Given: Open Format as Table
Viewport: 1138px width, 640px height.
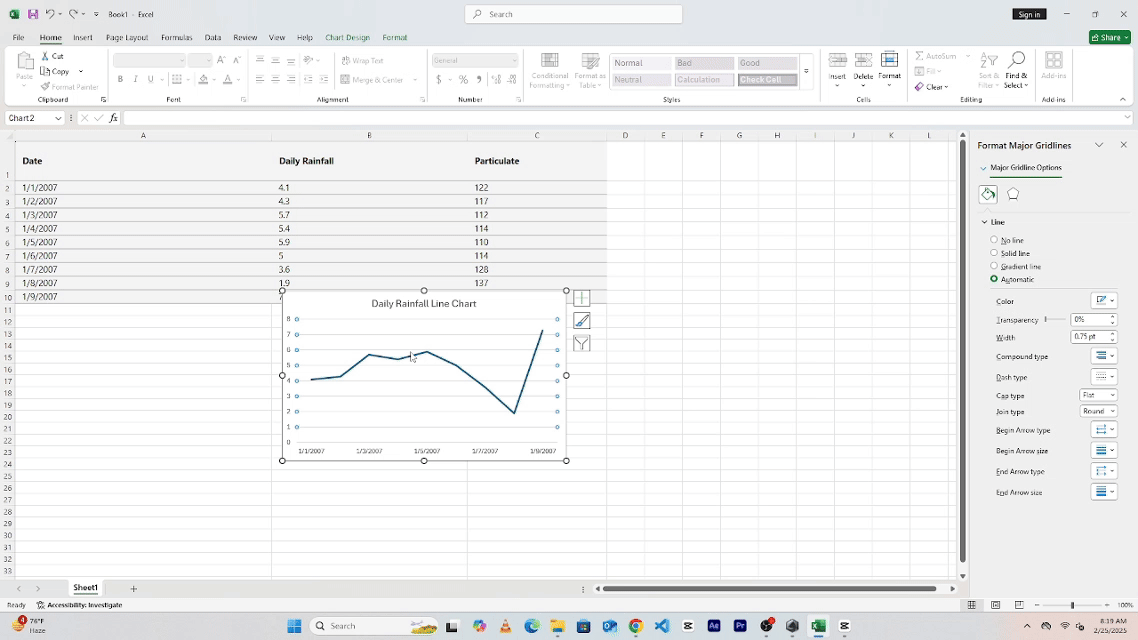Looking at the screenshot, I should (589, 70).
